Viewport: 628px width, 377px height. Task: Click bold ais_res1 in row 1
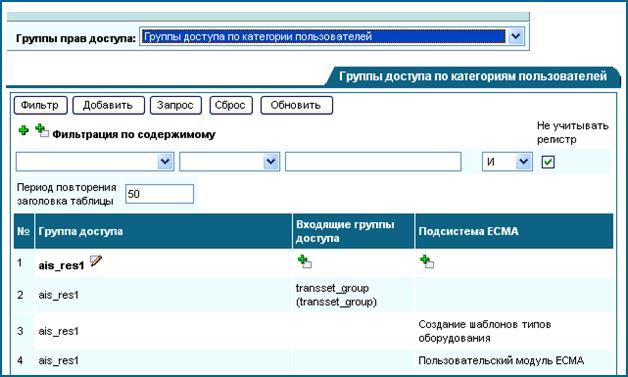coord(61,266)
